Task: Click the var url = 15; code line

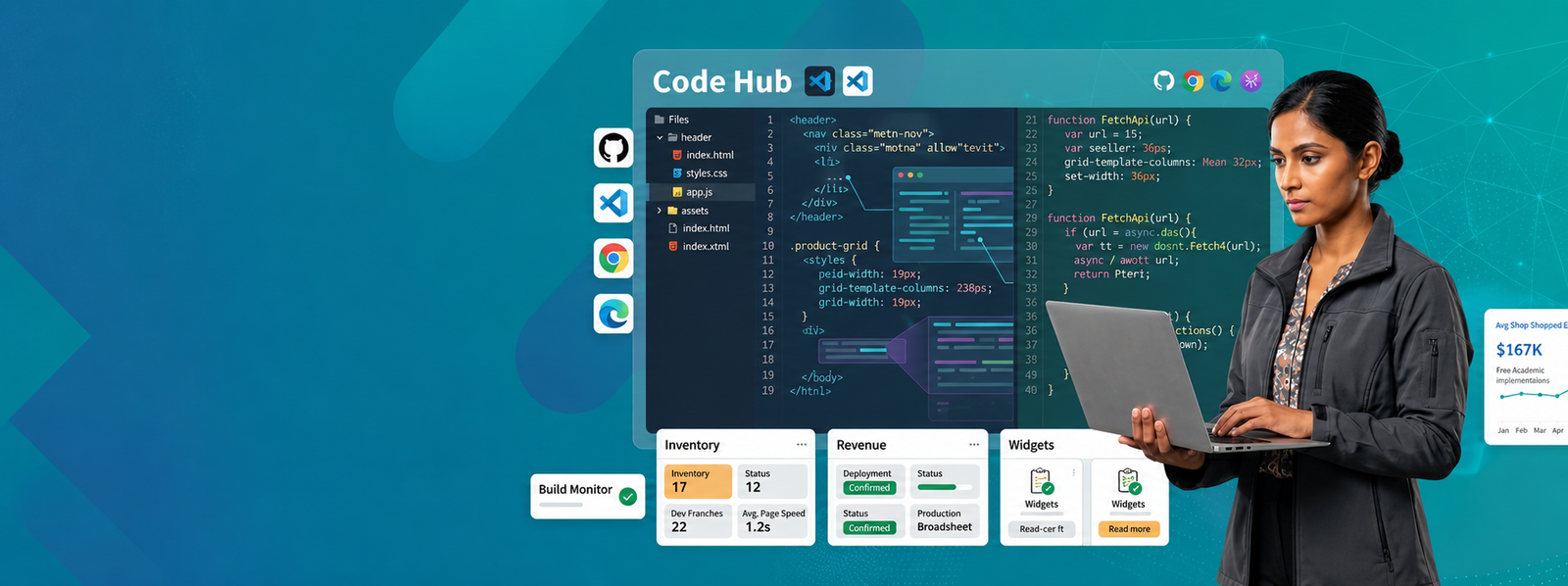Action: (x=1102, y=134)
